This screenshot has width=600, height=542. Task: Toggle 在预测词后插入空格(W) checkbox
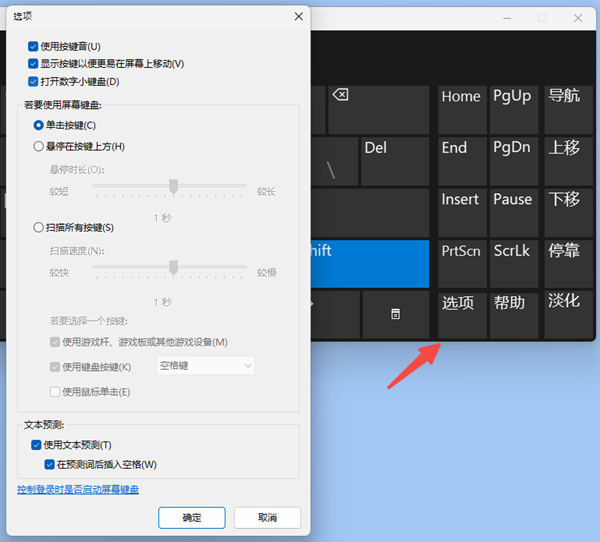49,464
